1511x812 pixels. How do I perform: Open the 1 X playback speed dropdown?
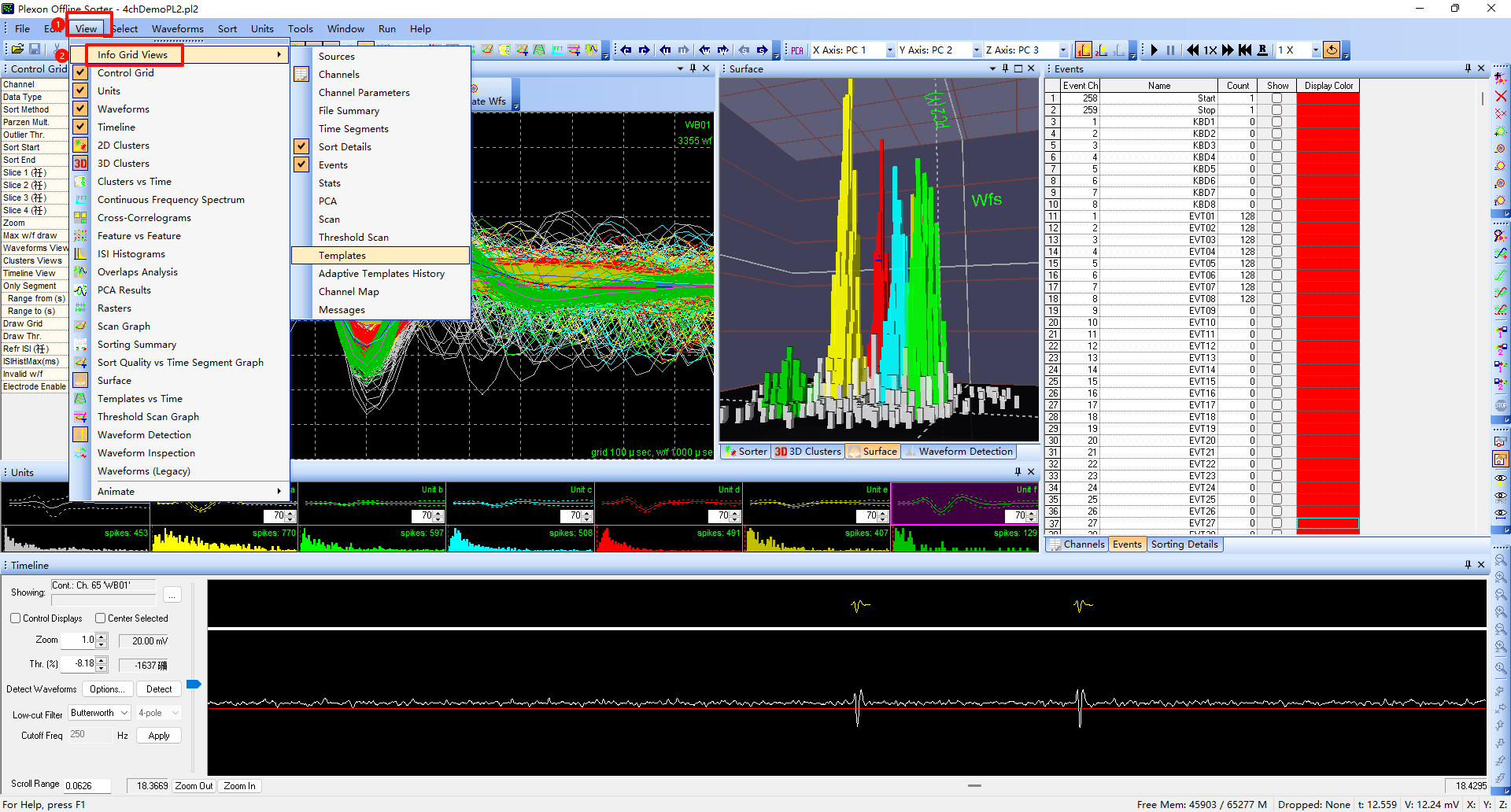(1315, 50)
